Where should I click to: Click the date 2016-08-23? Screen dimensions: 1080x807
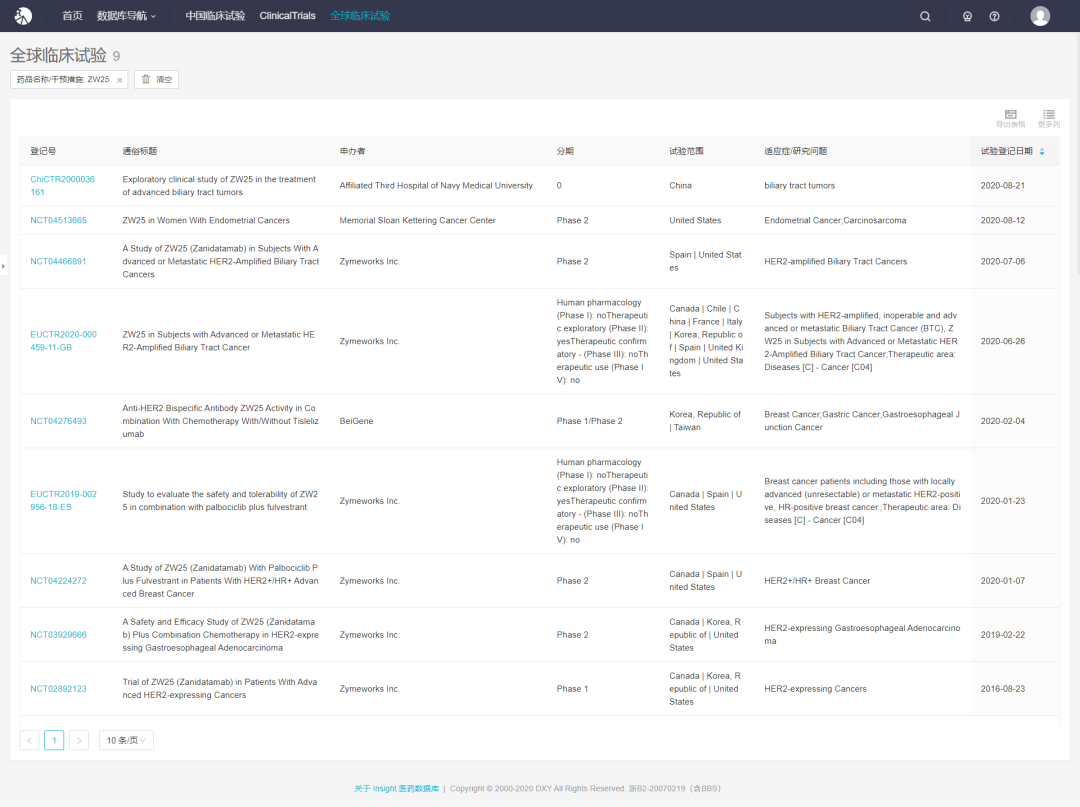pos(1003,689)
